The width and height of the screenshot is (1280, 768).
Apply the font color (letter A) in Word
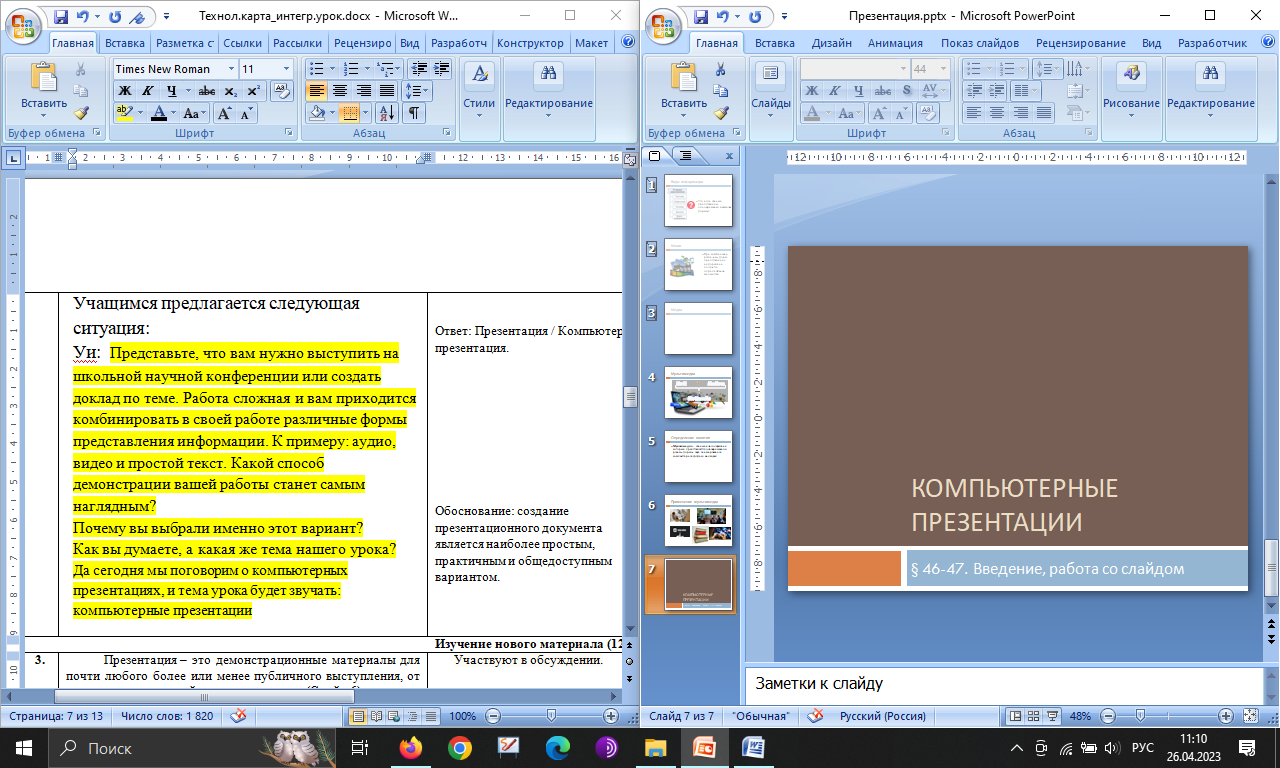coord(158,113)
